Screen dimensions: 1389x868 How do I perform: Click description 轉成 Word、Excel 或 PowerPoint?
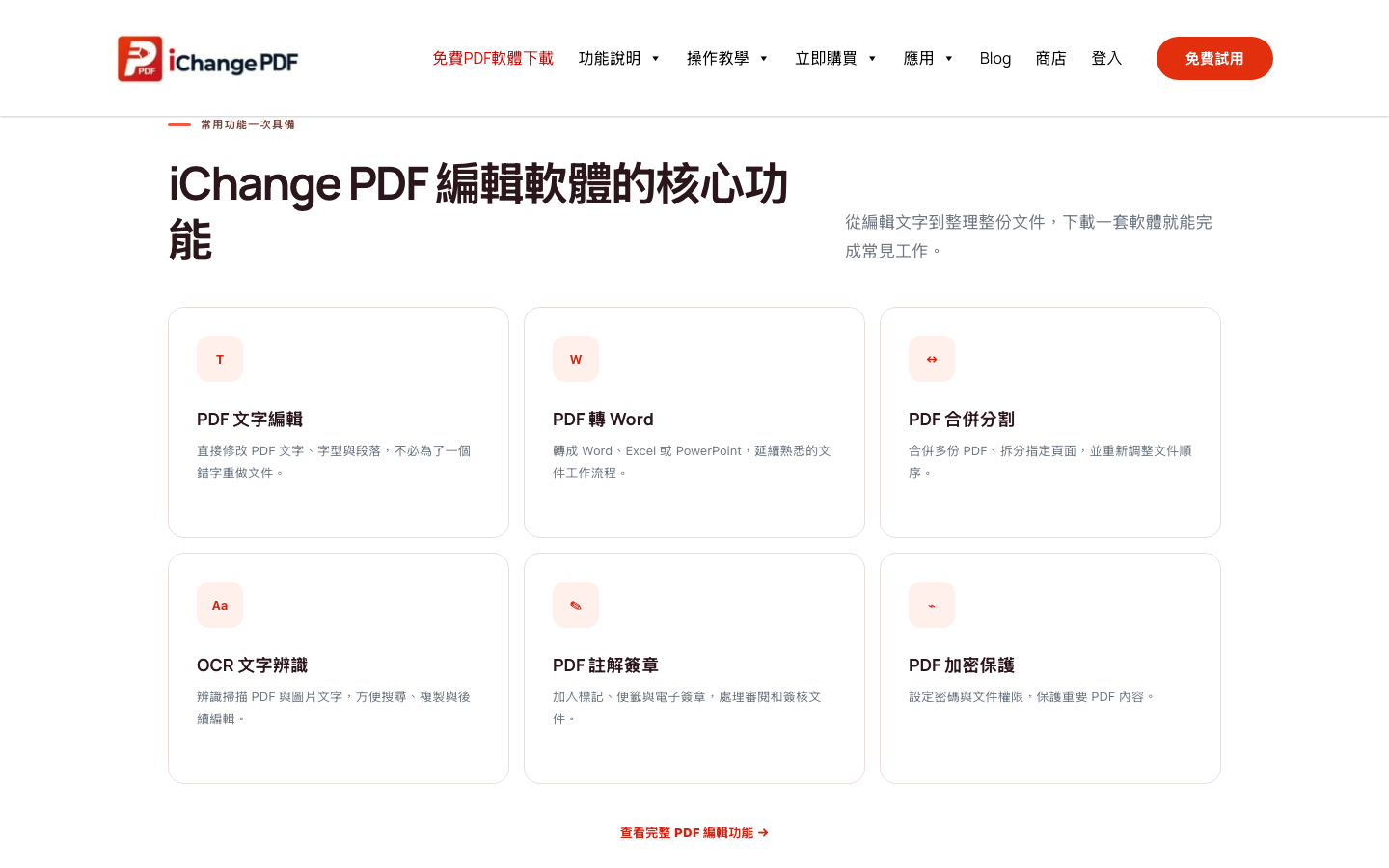click(692, 462)
